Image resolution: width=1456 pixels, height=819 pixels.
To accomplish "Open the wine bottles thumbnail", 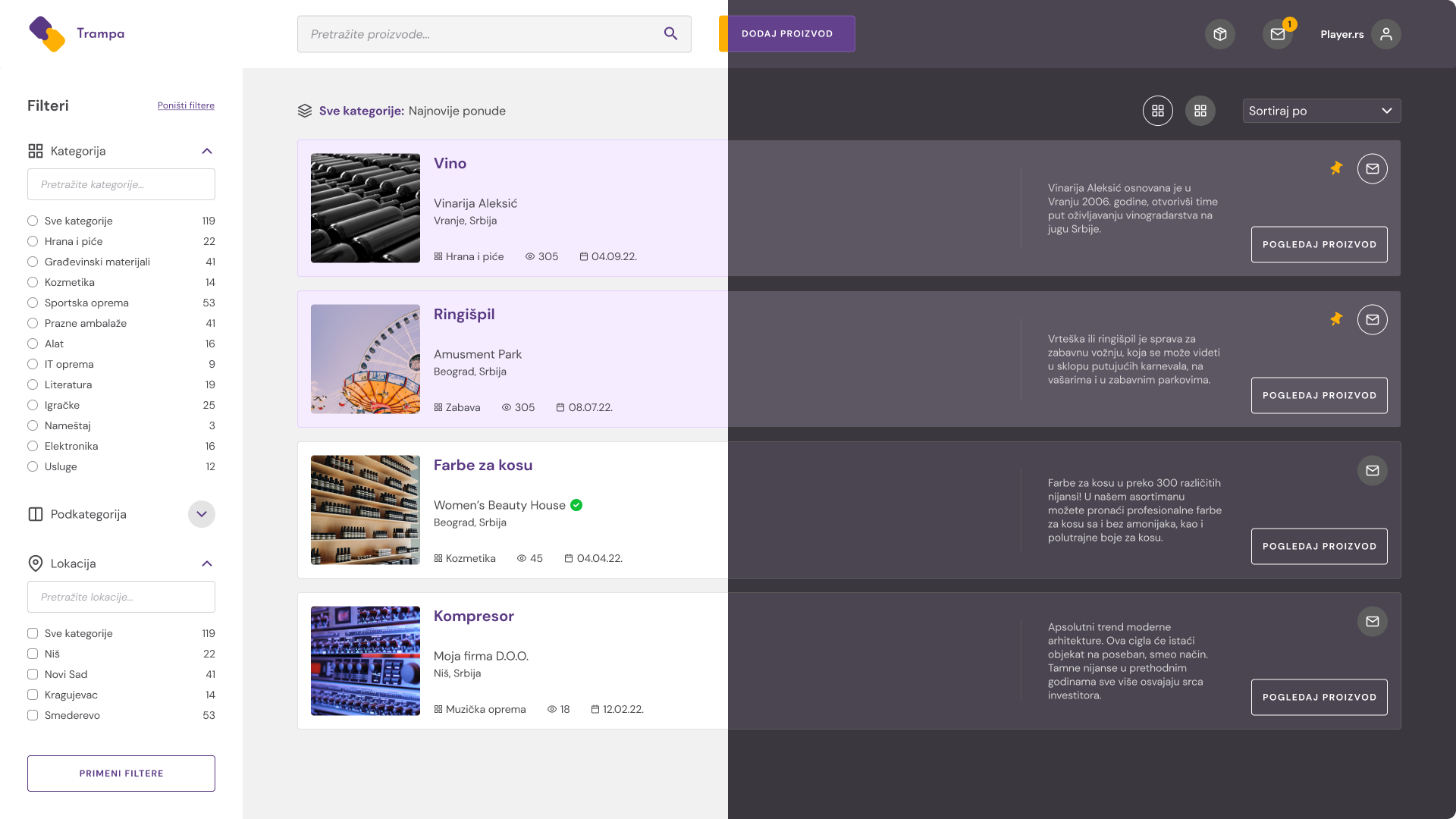I will pos(366,208).
